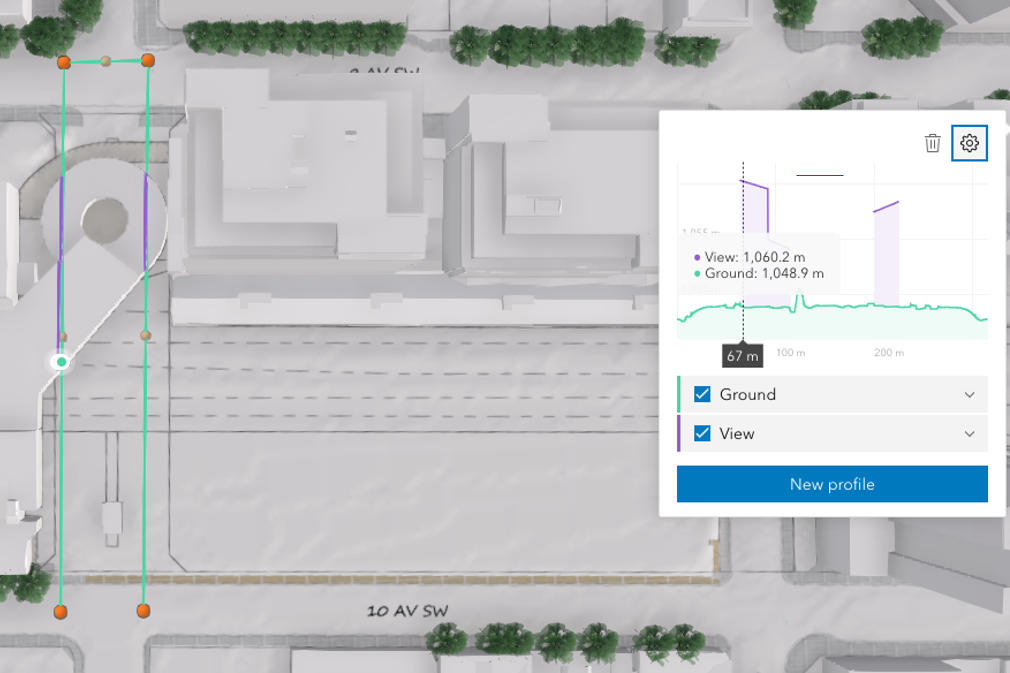The height and width of the screenshot is (673, 1010).
Task: Click the trash icon to delete the profile
Action: click(932, 143)
